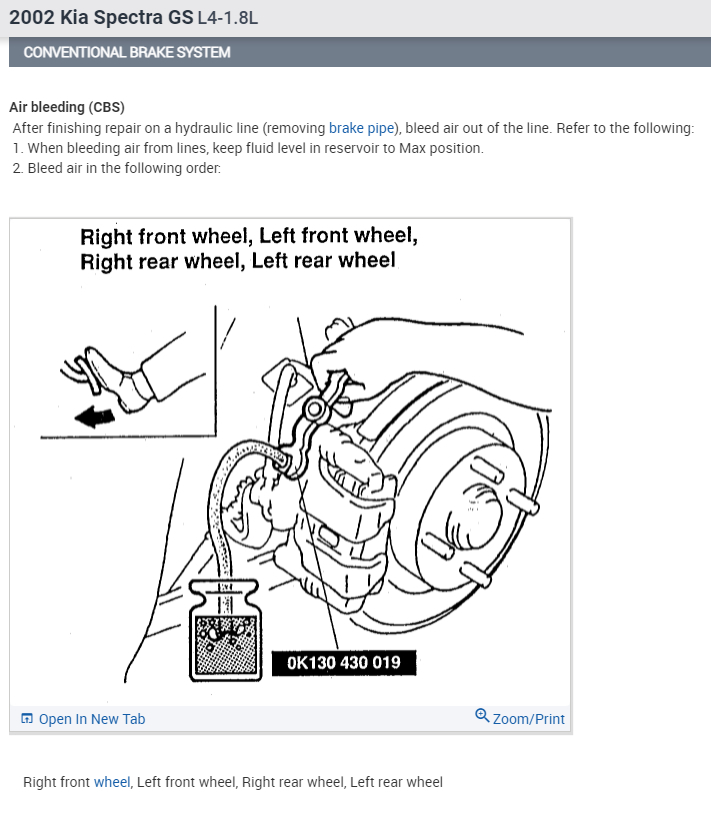Click the 'Open In New Tab' text link
Screen dimensions: 711x815
91,719
